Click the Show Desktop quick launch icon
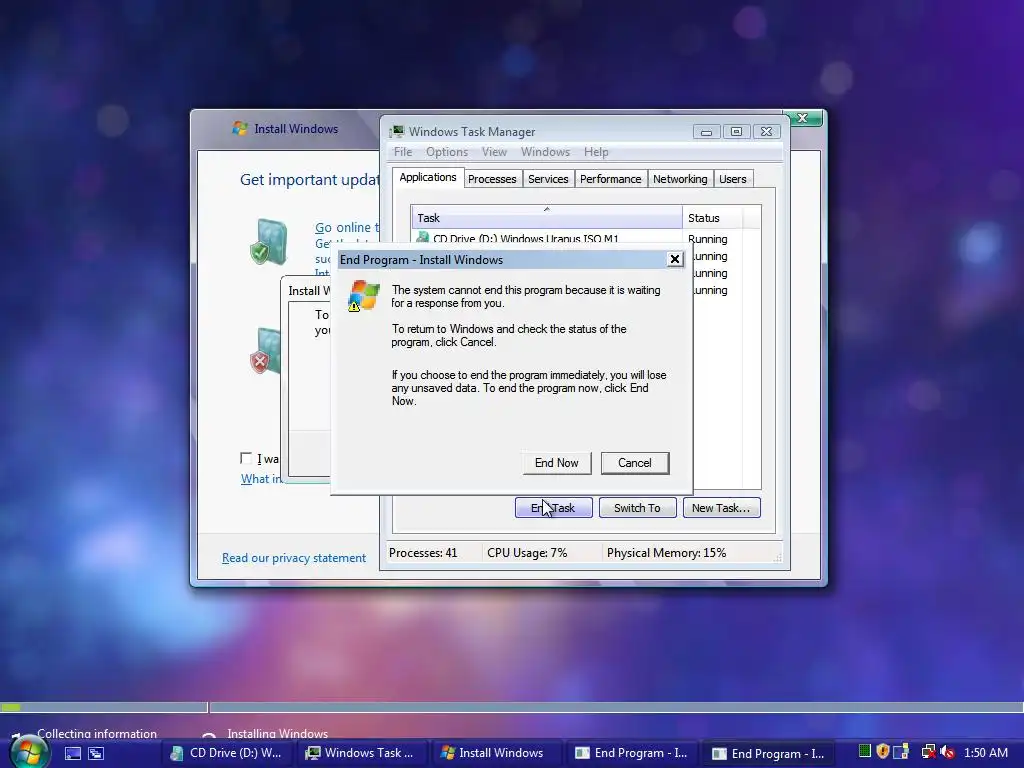The image size is (1024, 768). [x=72, y=753]
